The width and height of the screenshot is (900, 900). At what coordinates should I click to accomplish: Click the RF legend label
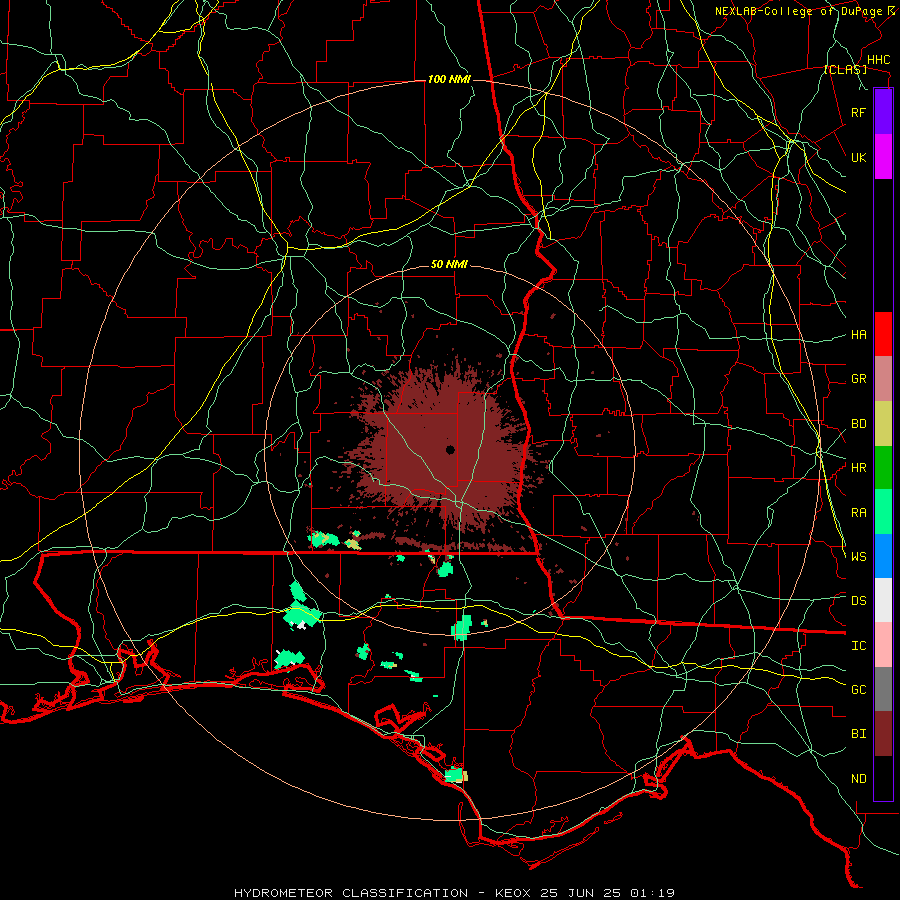[858, 112]
